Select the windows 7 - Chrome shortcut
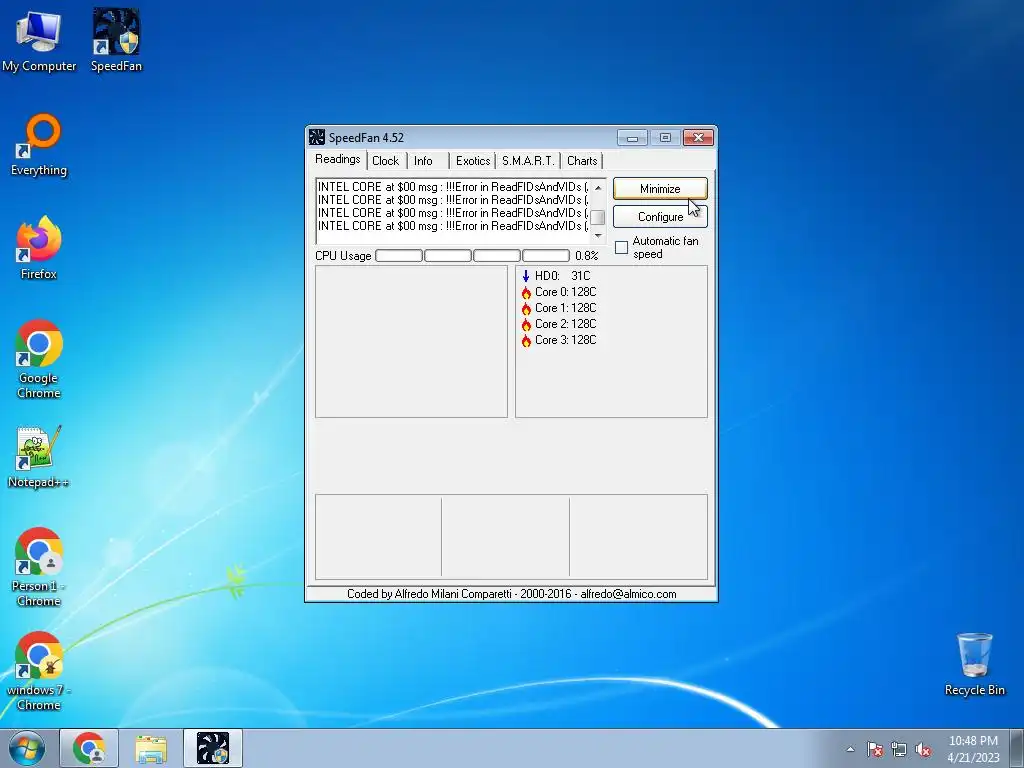Image resolution: width=1024 pixels, height=768 pixels. (x=39, y=671)
